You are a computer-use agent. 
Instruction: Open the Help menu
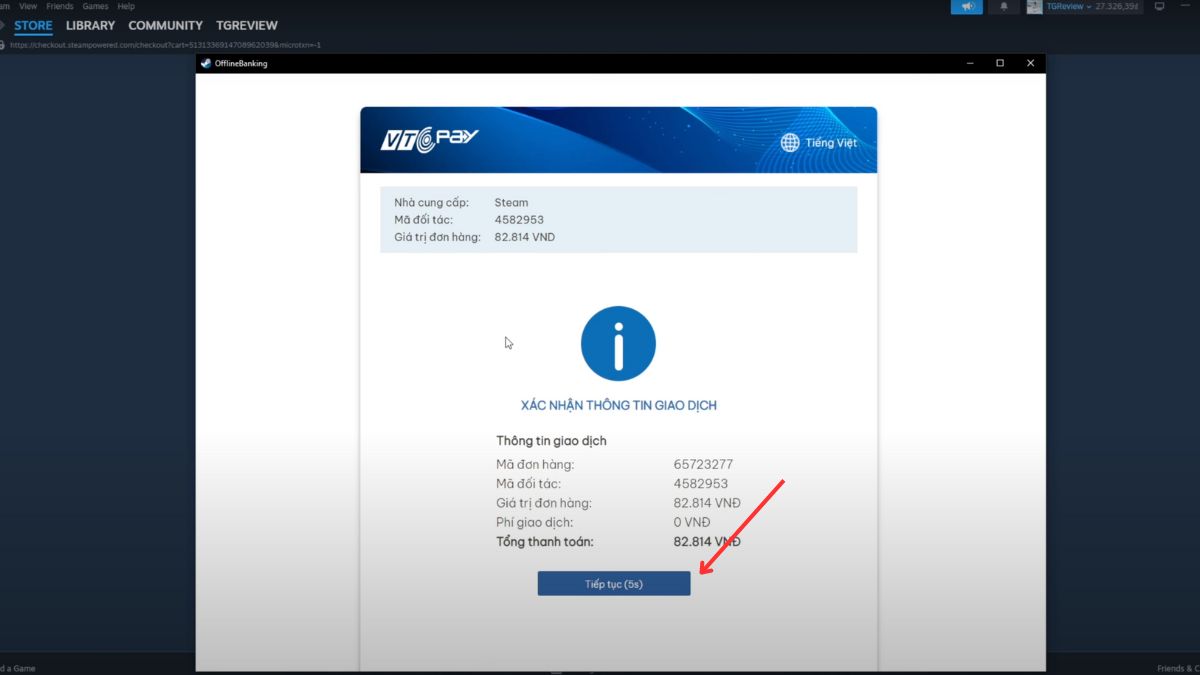pyautogui.click(x=126, y=6)
